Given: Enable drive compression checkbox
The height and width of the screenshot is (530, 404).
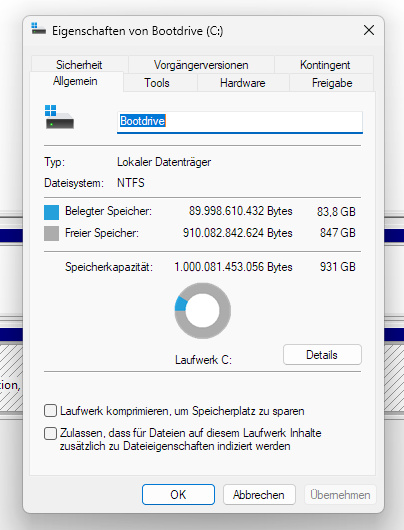Looking at the screenshot, I should click(50, 411).
